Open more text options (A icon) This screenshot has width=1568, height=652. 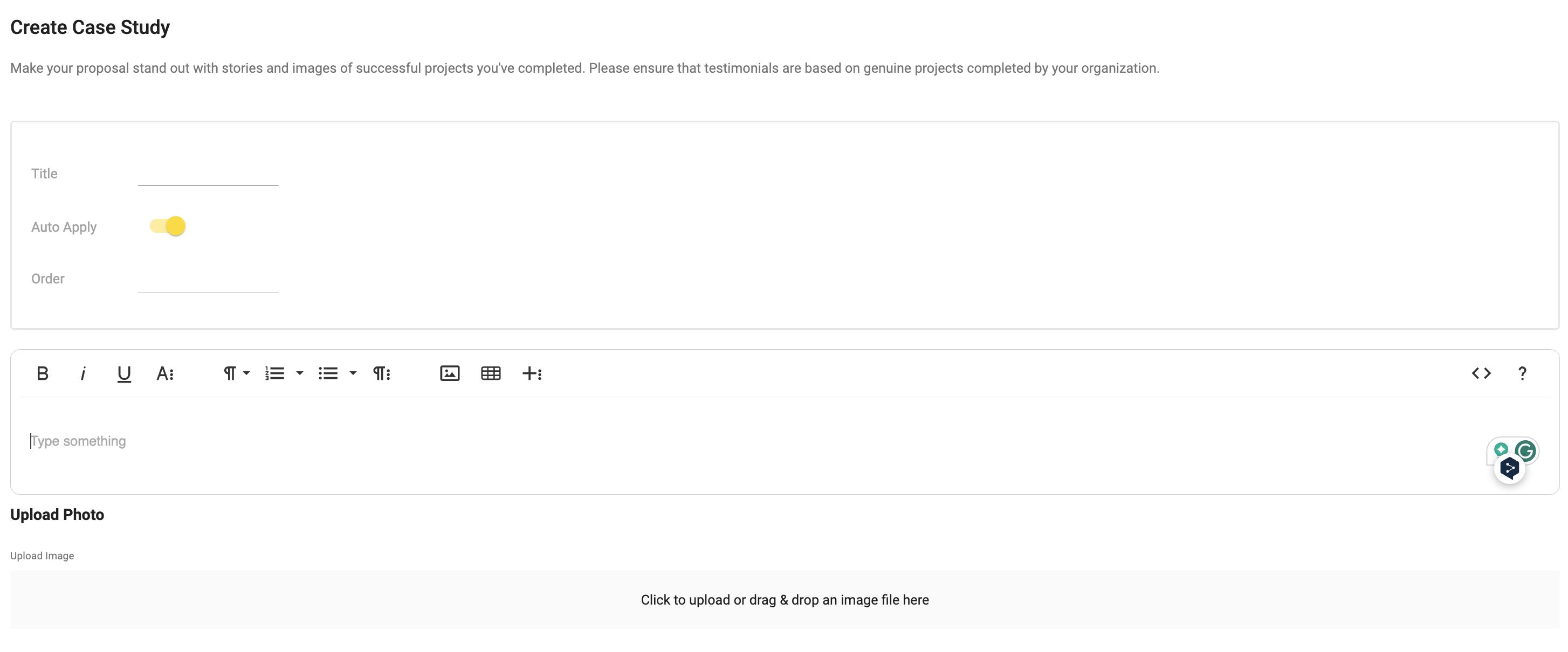(165, 373)
